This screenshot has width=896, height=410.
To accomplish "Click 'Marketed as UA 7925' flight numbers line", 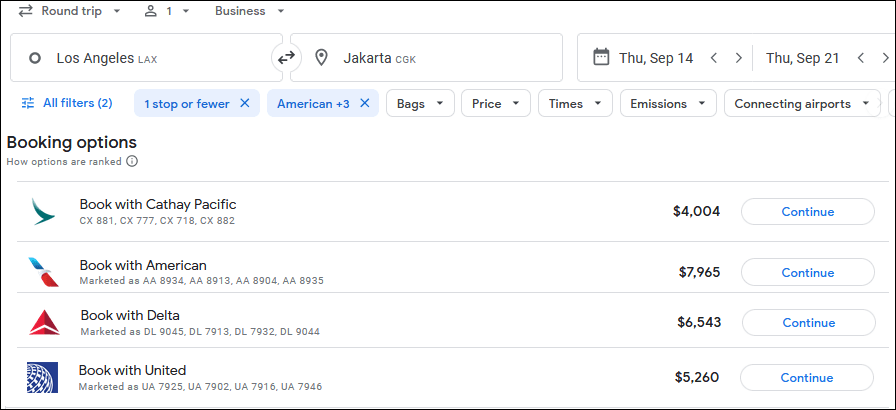I will pos(200,387).
